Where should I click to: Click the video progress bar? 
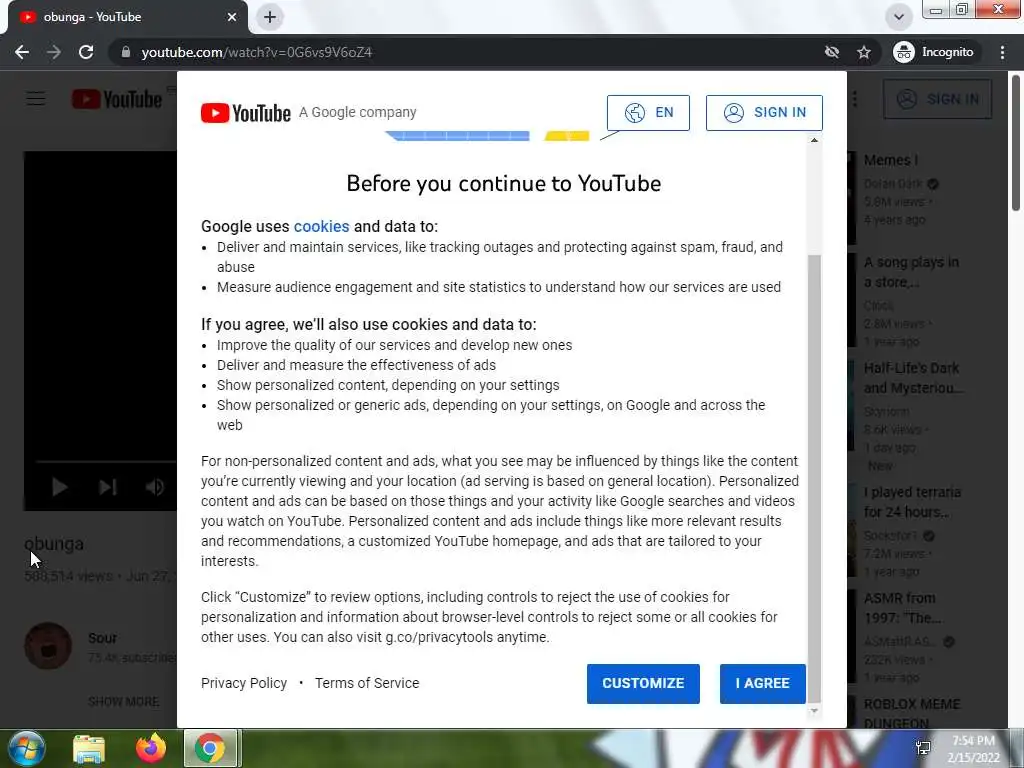106,462
